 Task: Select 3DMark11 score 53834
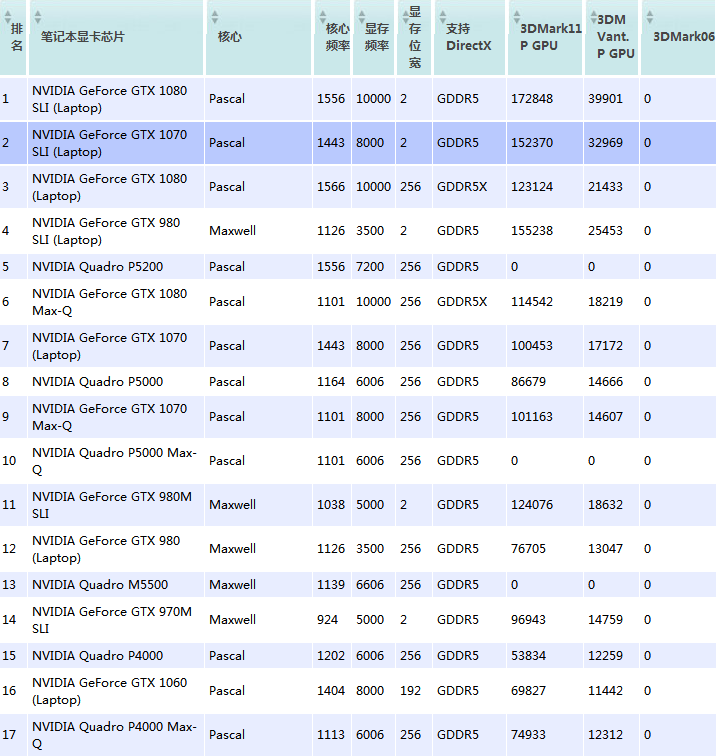pyautogui.click(x=528, y=656)
